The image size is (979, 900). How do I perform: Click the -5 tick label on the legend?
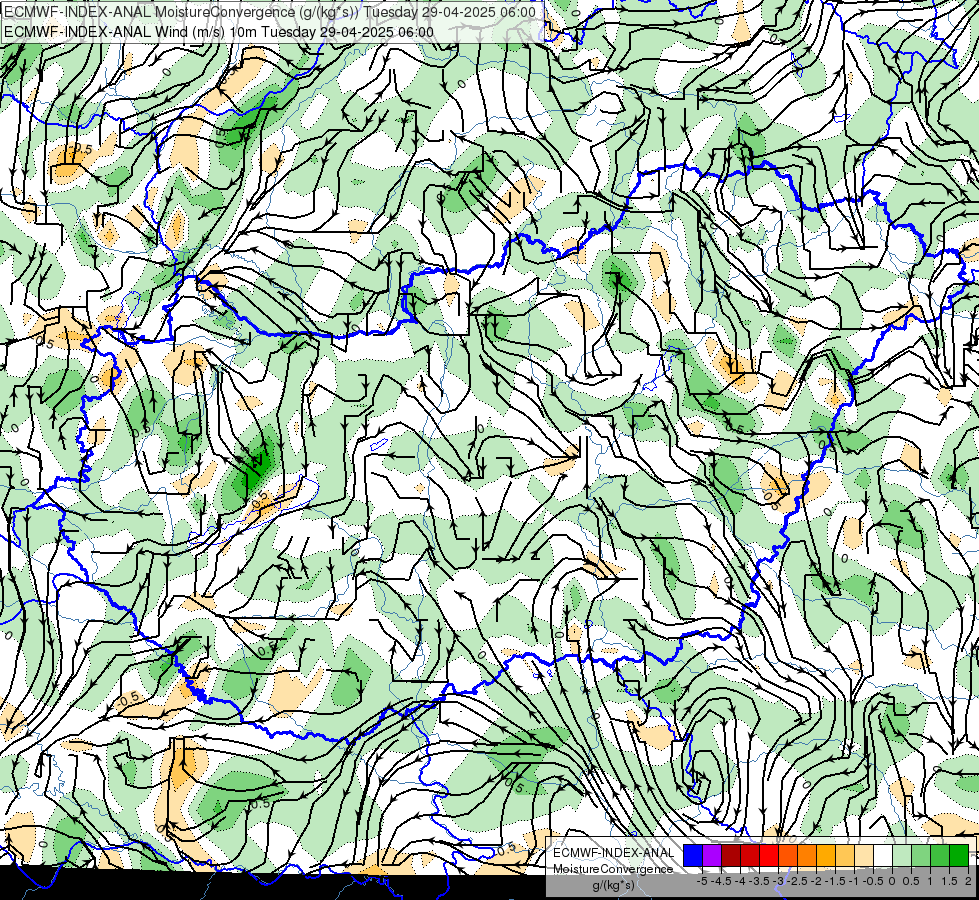pos(702,881)
